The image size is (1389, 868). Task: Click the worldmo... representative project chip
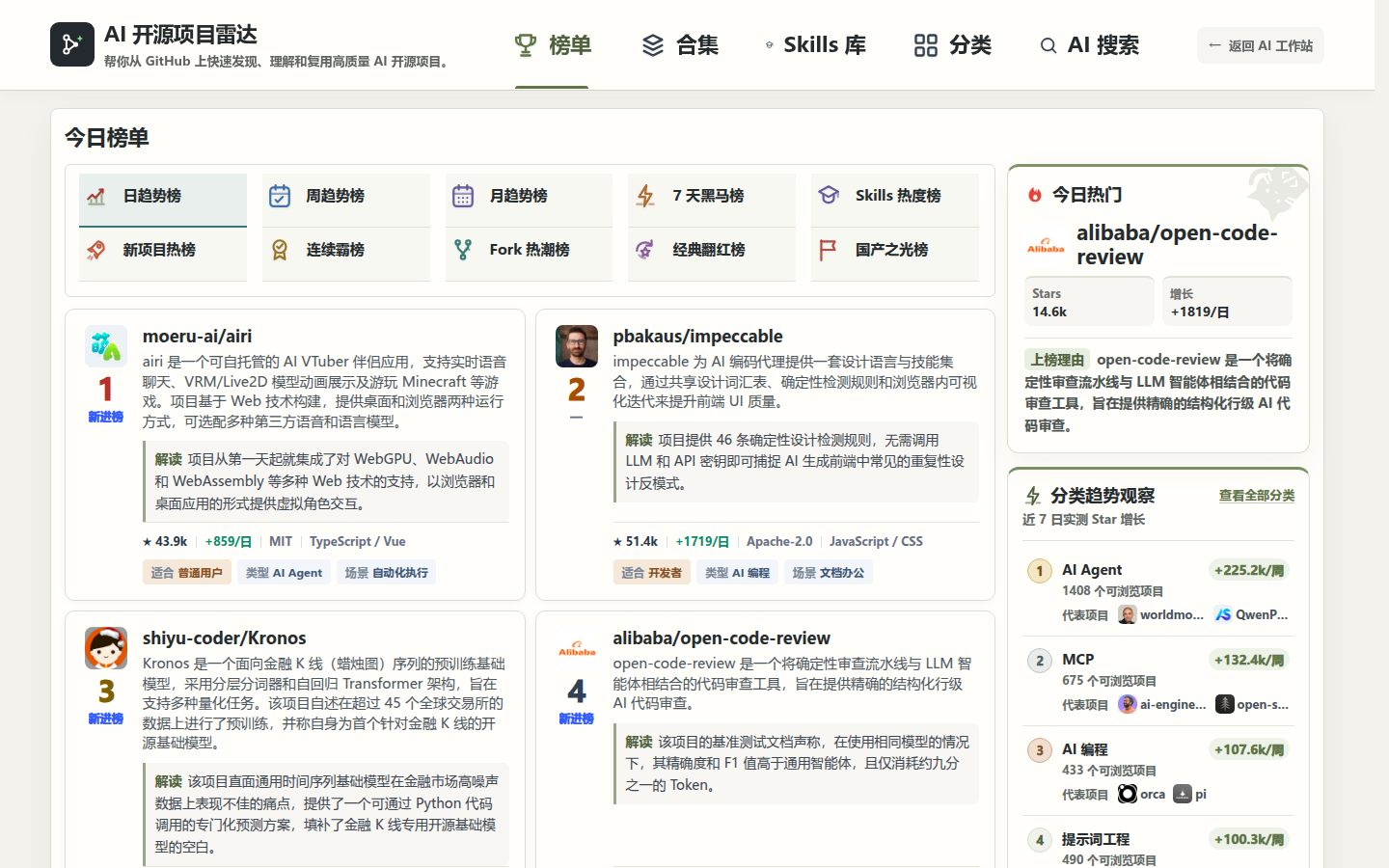[1160, 614]
